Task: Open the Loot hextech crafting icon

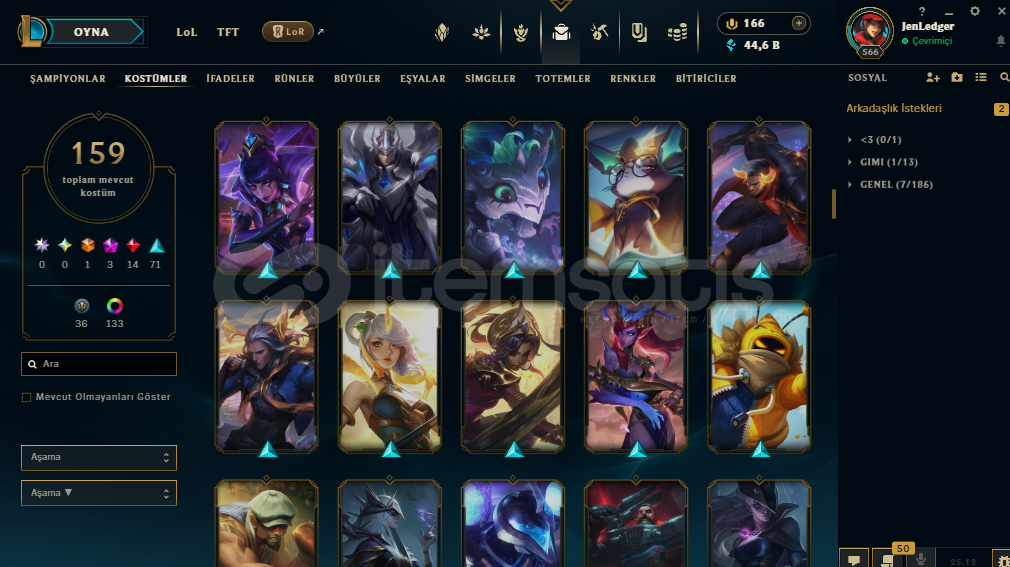Action: coord(599,32)
